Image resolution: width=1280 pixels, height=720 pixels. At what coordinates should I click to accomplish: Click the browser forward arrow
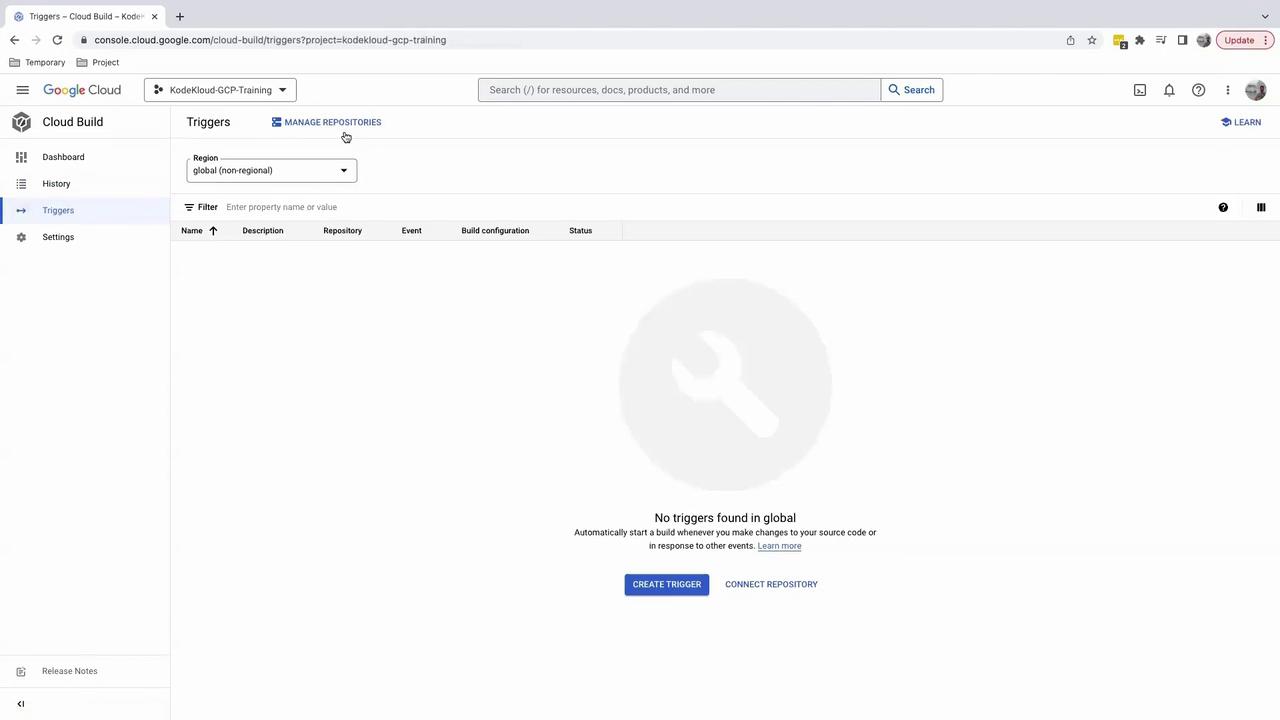click(36, 40)
